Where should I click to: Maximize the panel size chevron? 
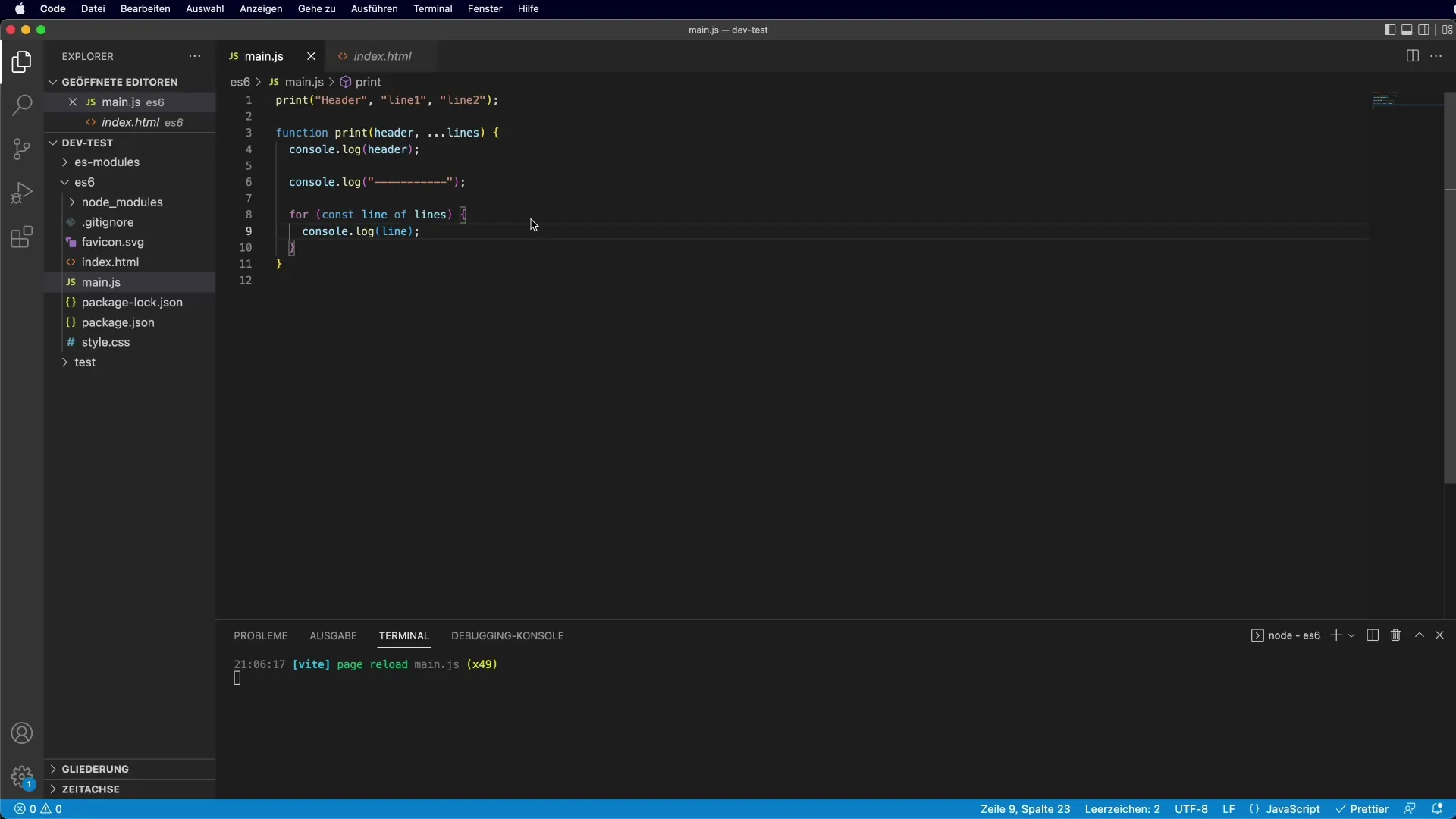click(1420, 635)
